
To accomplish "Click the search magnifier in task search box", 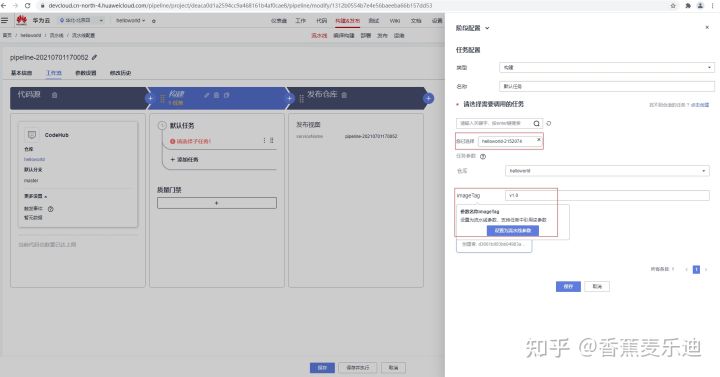I will pyautogui.click(x=536, y=124).
